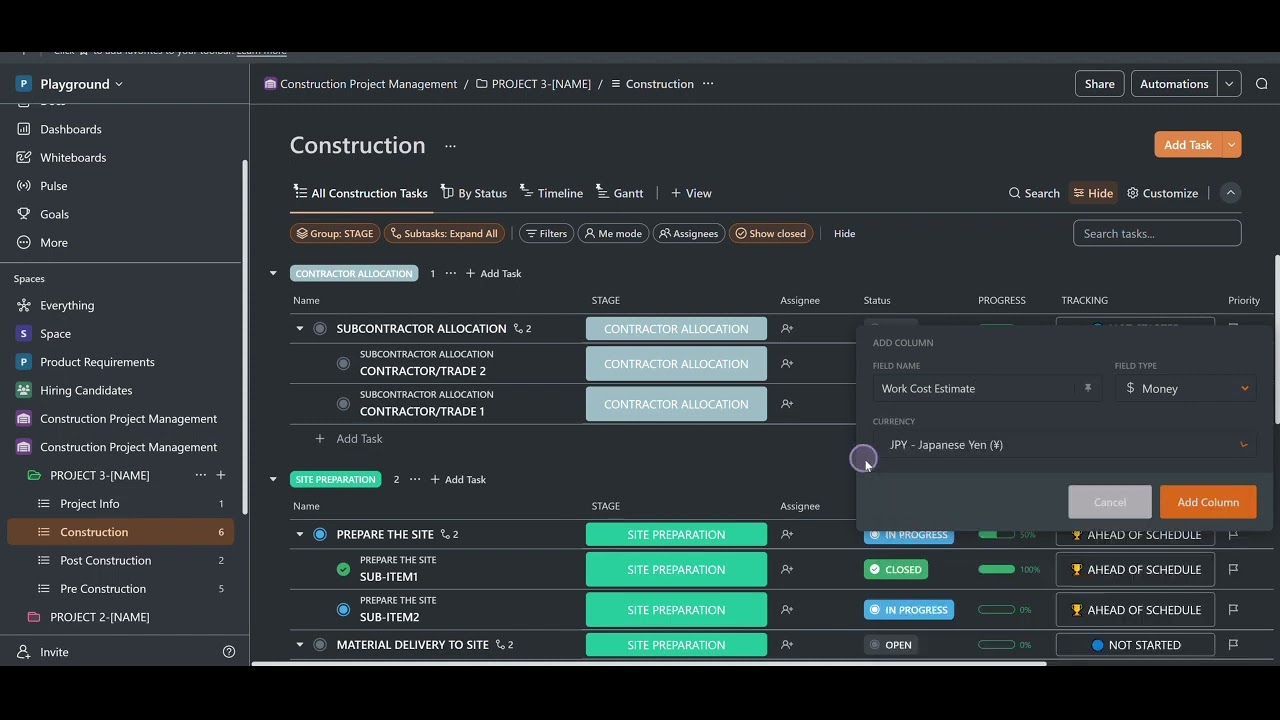Open the Field Type Money dropdown

(x=1186, y=388)
